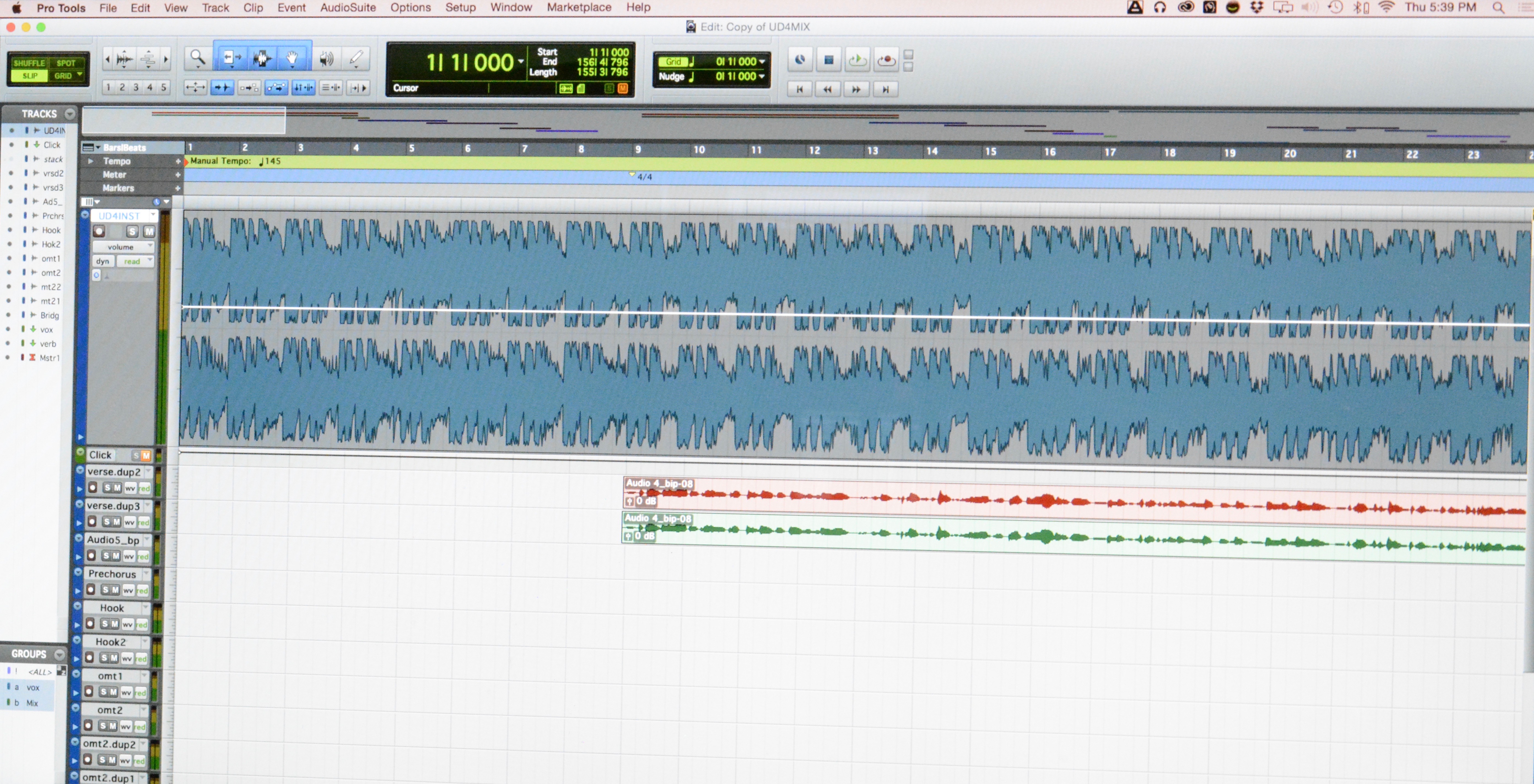Viewport: 1534px width, 784px height.
Task: Open the Clip menu
Action: pos(253,8)
